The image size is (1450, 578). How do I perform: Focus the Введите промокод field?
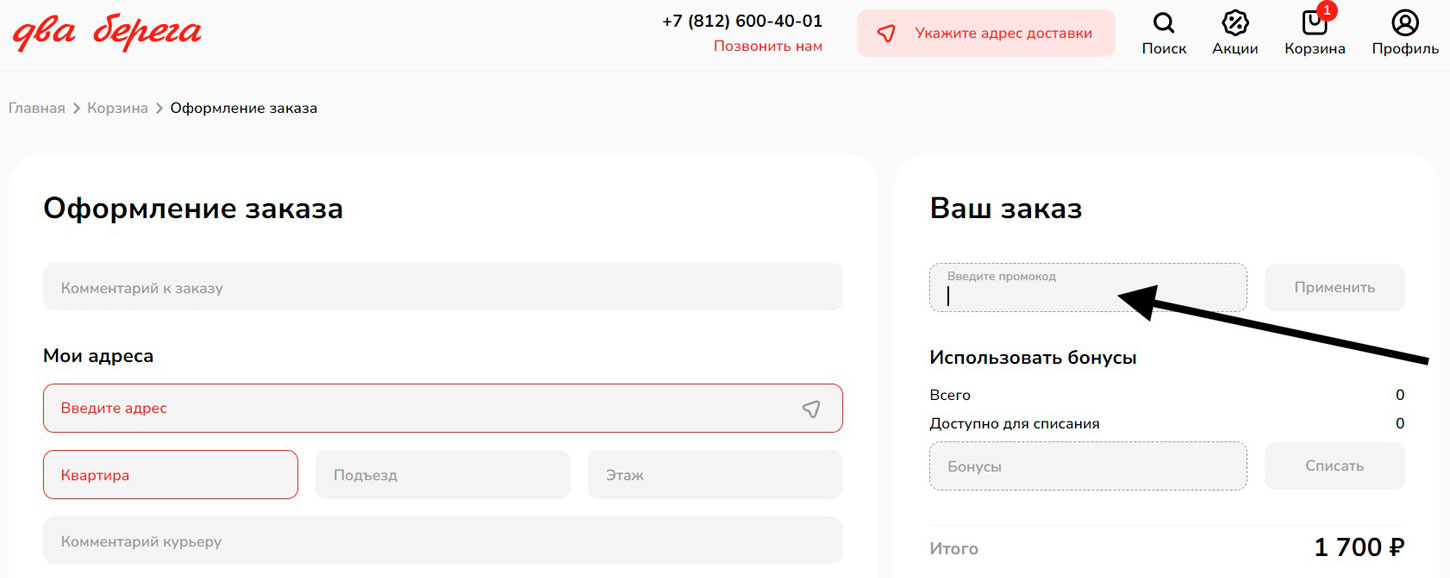click(x=1088, y=288)
